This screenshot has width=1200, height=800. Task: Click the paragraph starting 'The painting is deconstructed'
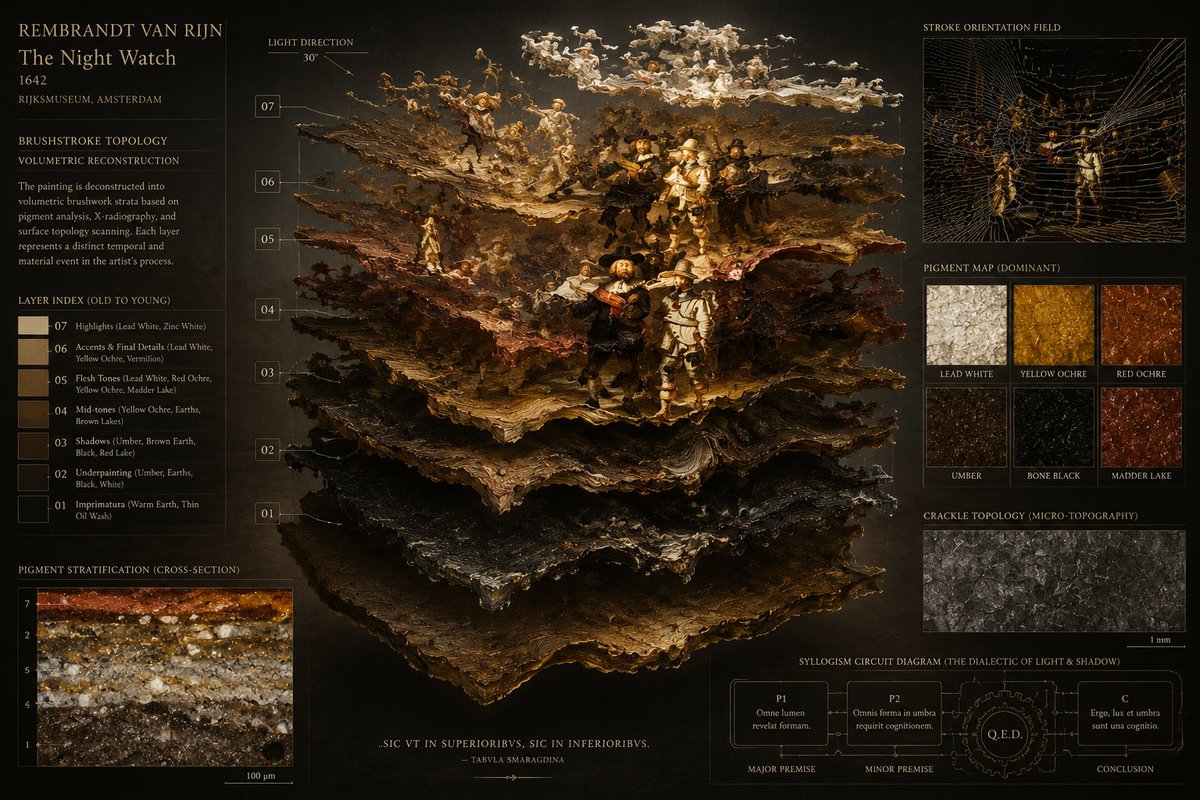[x=98, y=223]
